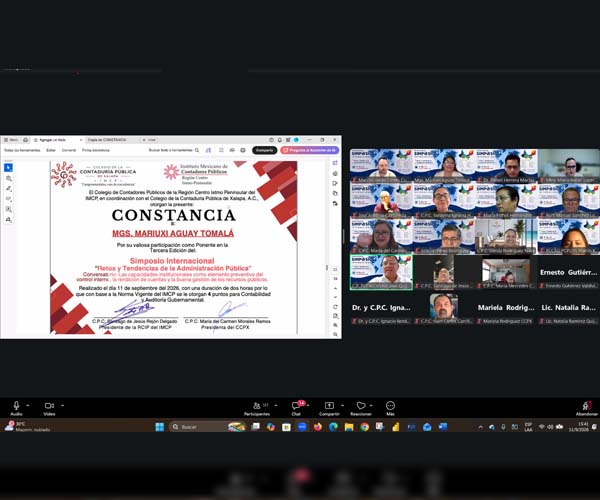Select the 'Ernesto Gutiérr...' participant tile
Viewport: 600px width, 500px height.
568,272
